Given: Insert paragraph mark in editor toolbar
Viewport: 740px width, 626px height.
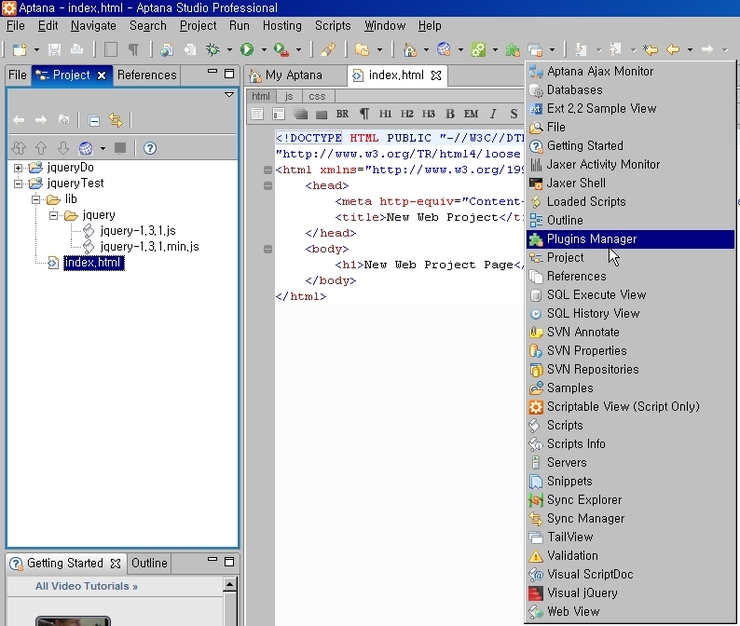Looking at the screenshot, I should (364, 114).
